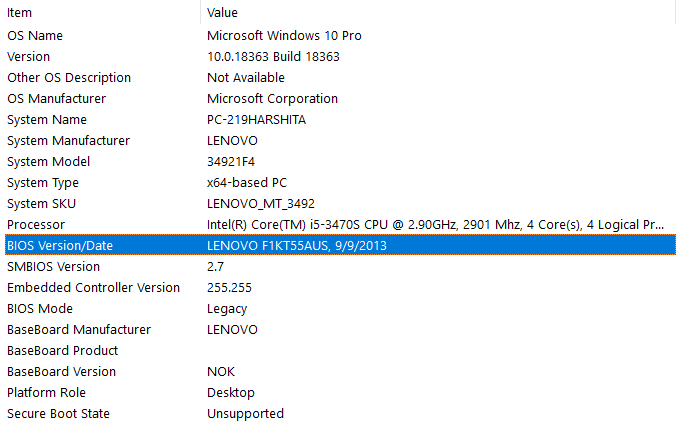Select the BaseBoard Product row

coord(63,350)
